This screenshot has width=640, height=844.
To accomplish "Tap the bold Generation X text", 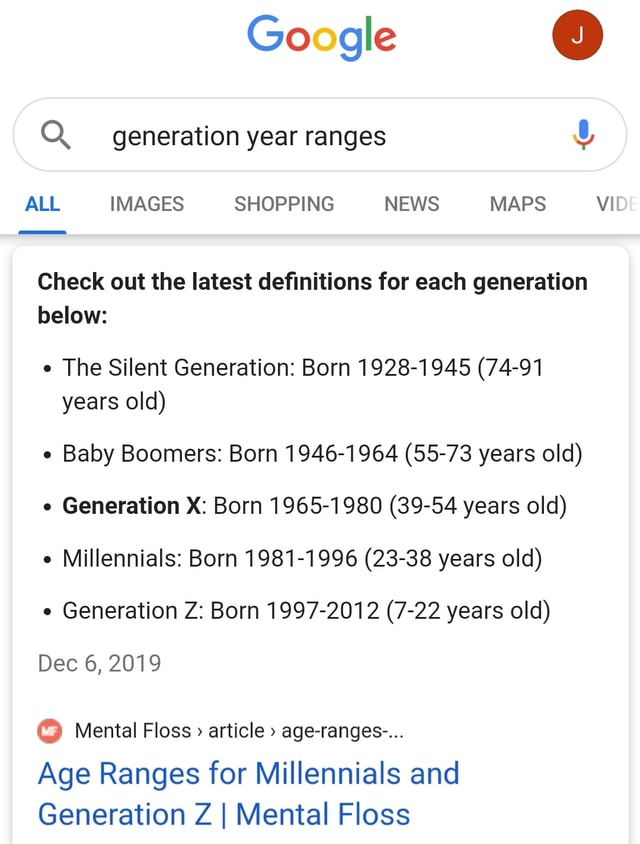I will (x=132, y=506).
